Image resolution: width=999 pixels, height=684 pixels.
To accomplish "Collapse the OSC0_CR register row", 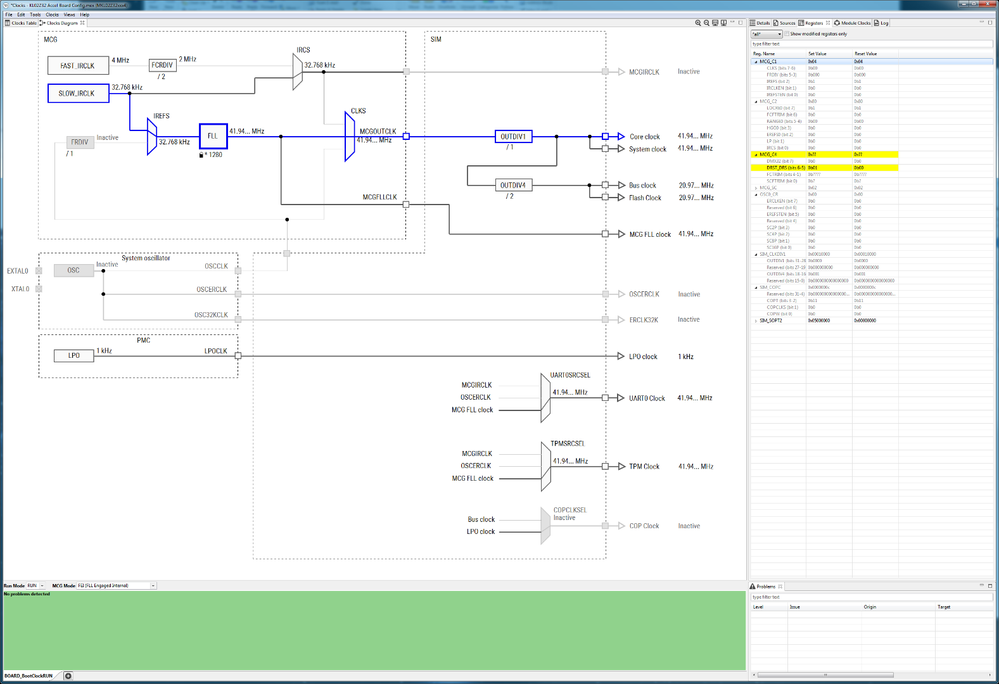I will point(756,194).
